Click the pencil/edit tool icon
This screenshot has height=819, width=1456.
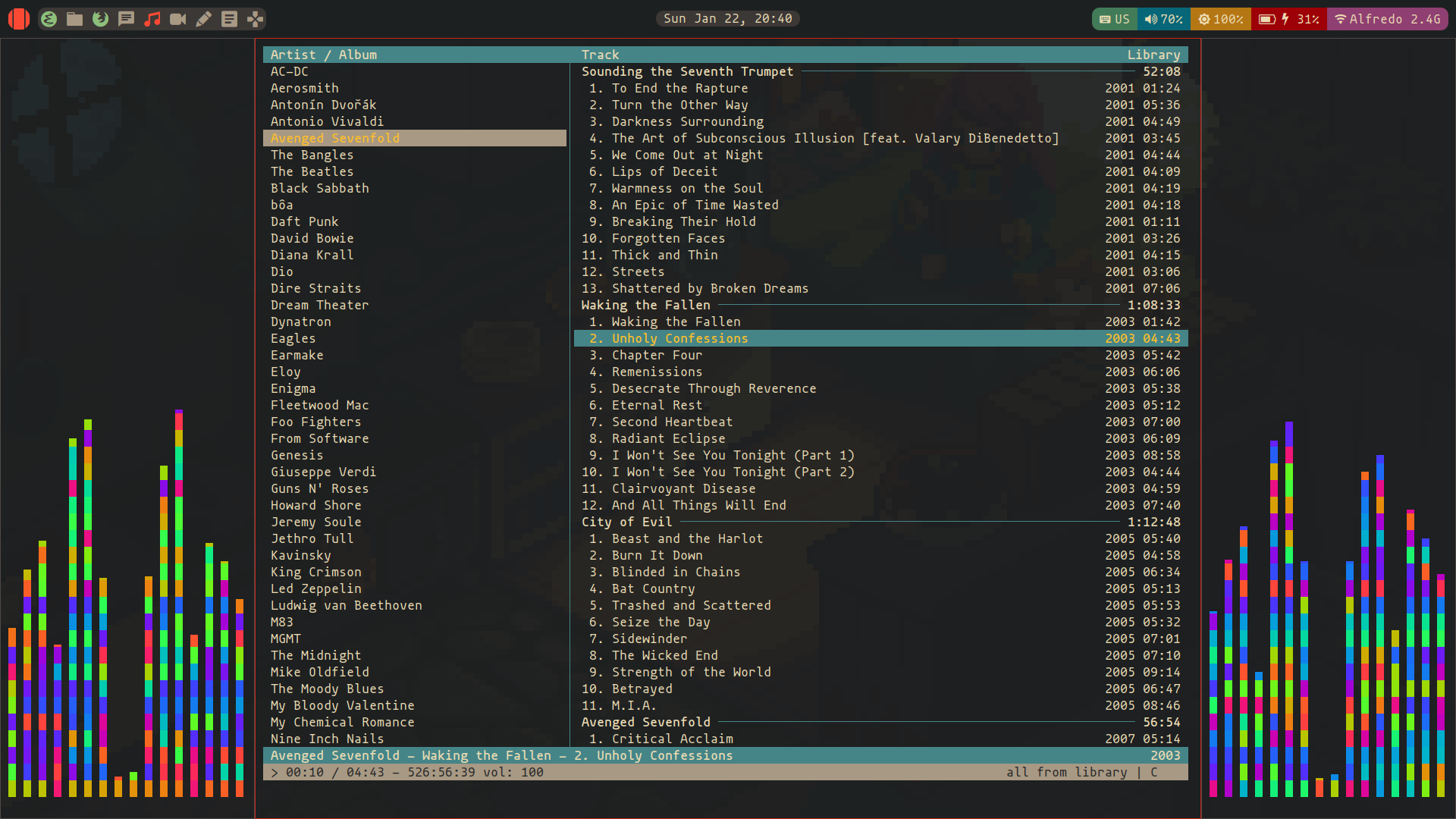tap(204, 18)
